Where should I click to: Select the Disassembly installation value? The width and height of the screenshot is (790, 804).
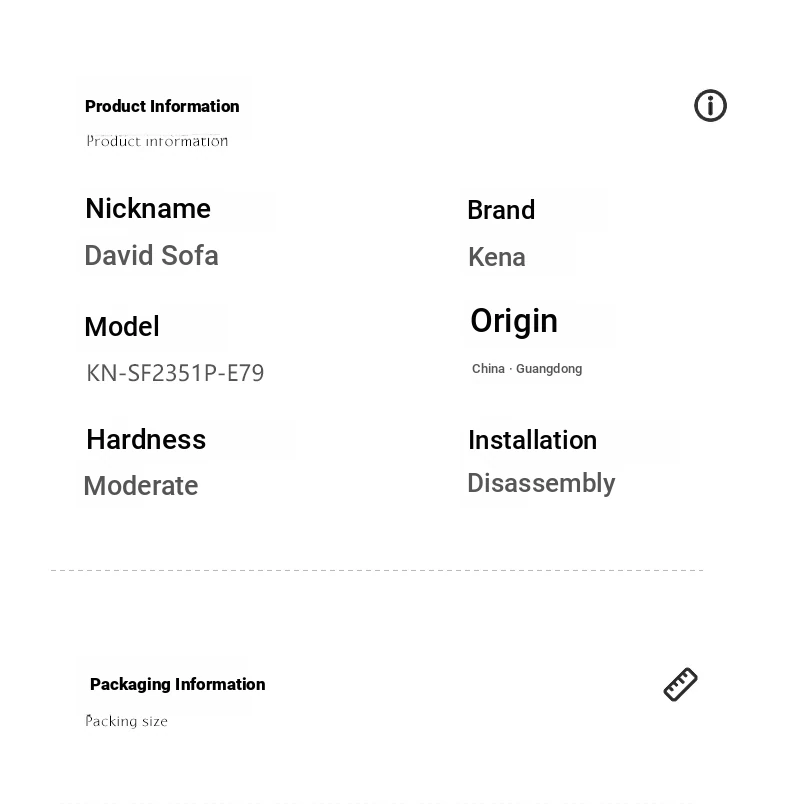tap(541, 484)
